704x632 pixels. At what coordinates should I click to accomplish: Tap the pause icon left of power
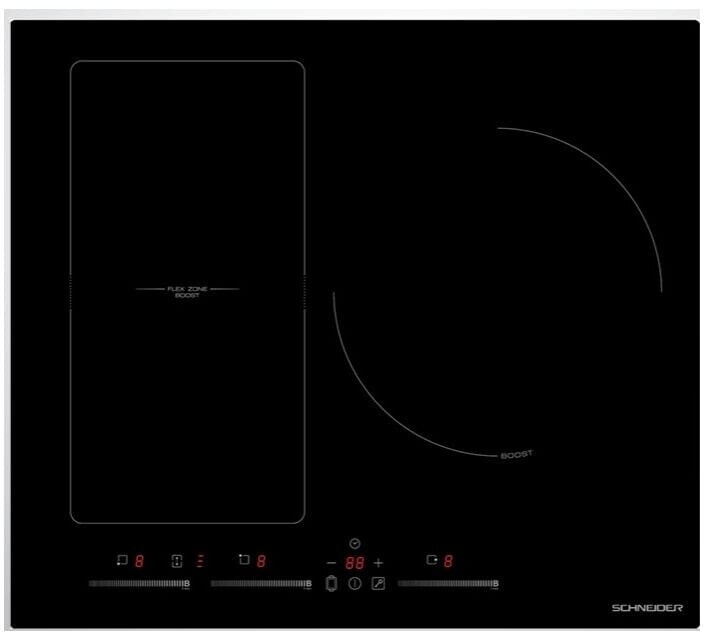(332, 584)
